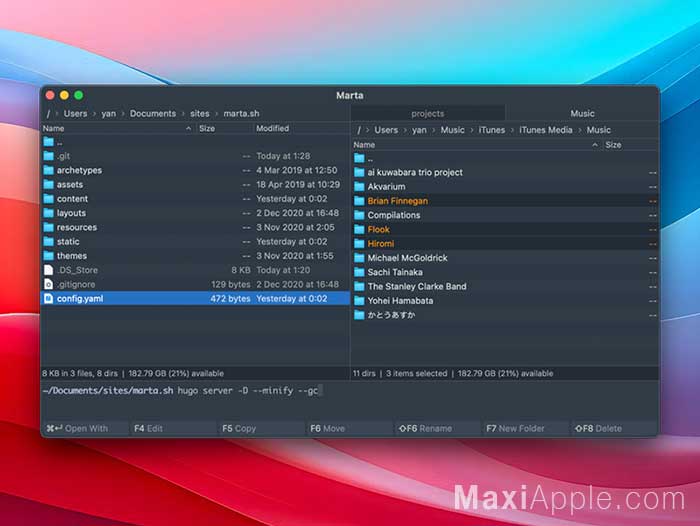This screenshot has width=700, height=526.
Task: Click the Michael McGoldrick folder icon
Action: pyautogui.click(x=359, y=258)
